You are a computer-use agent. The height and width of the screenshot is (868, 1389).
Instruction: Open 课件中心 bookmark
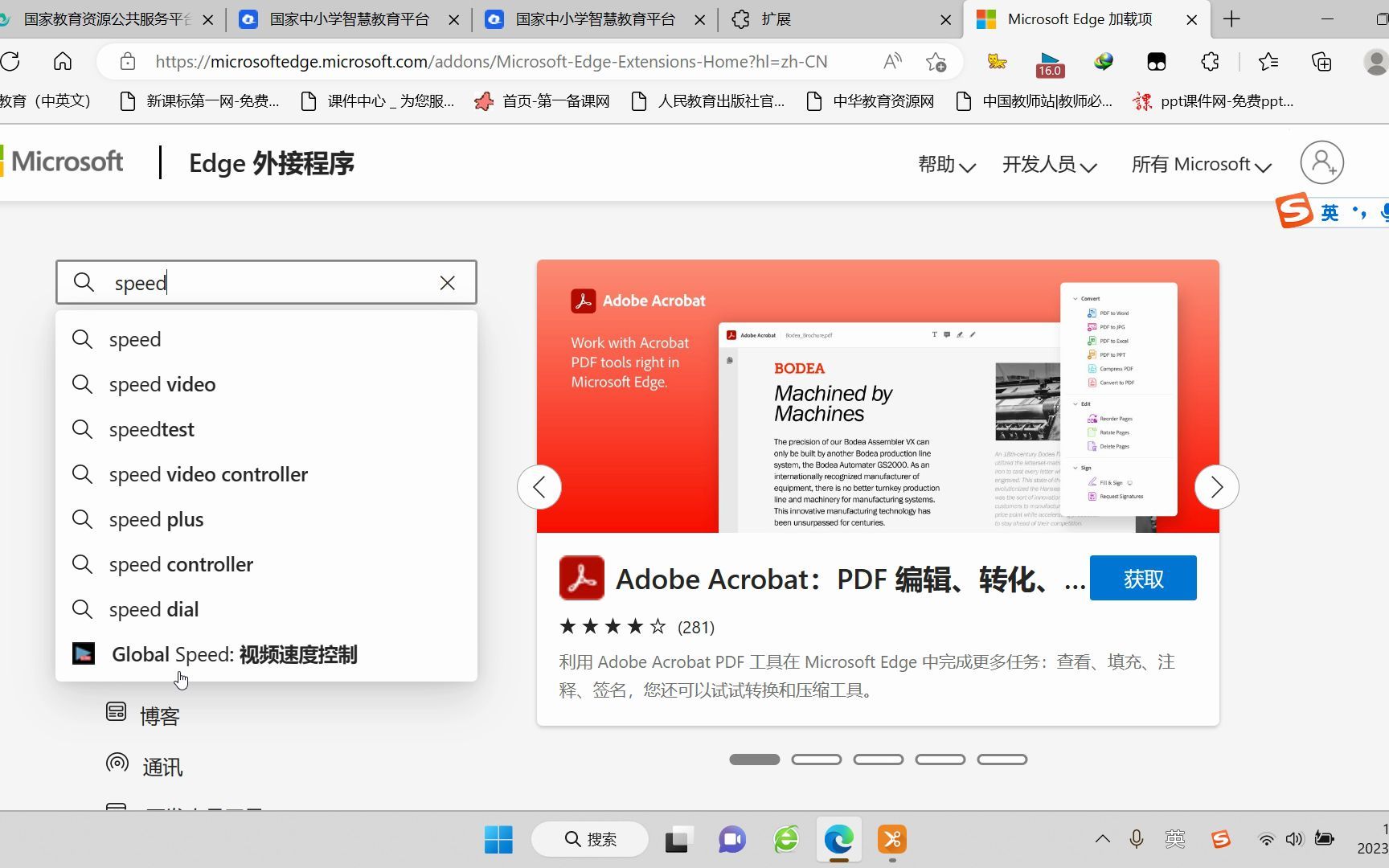click(377, 101)
